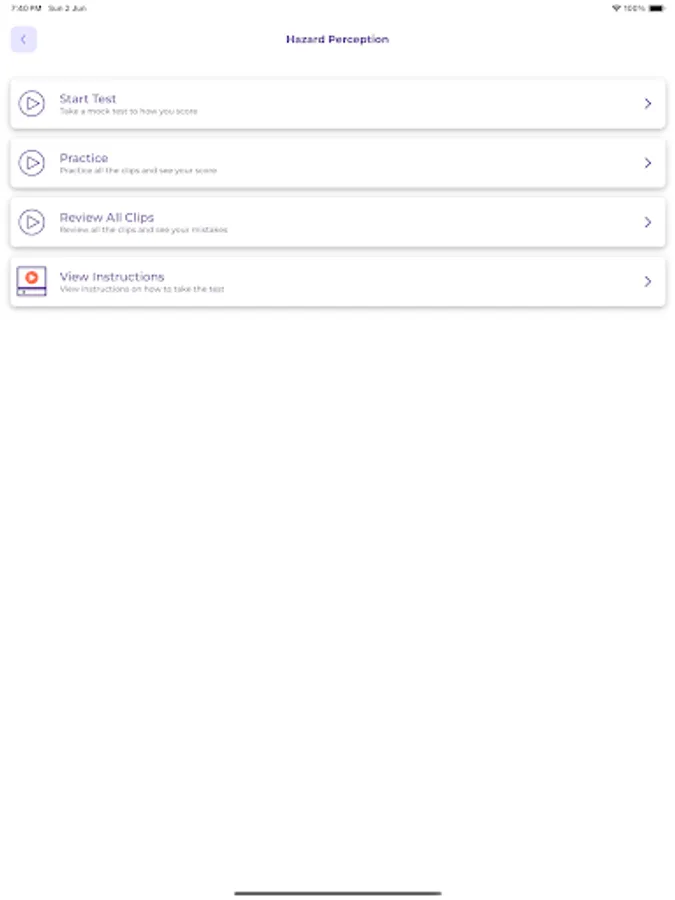675x900 pixels.
Task: Tap the chevron beside View Instructions
Action: (648, 281)
